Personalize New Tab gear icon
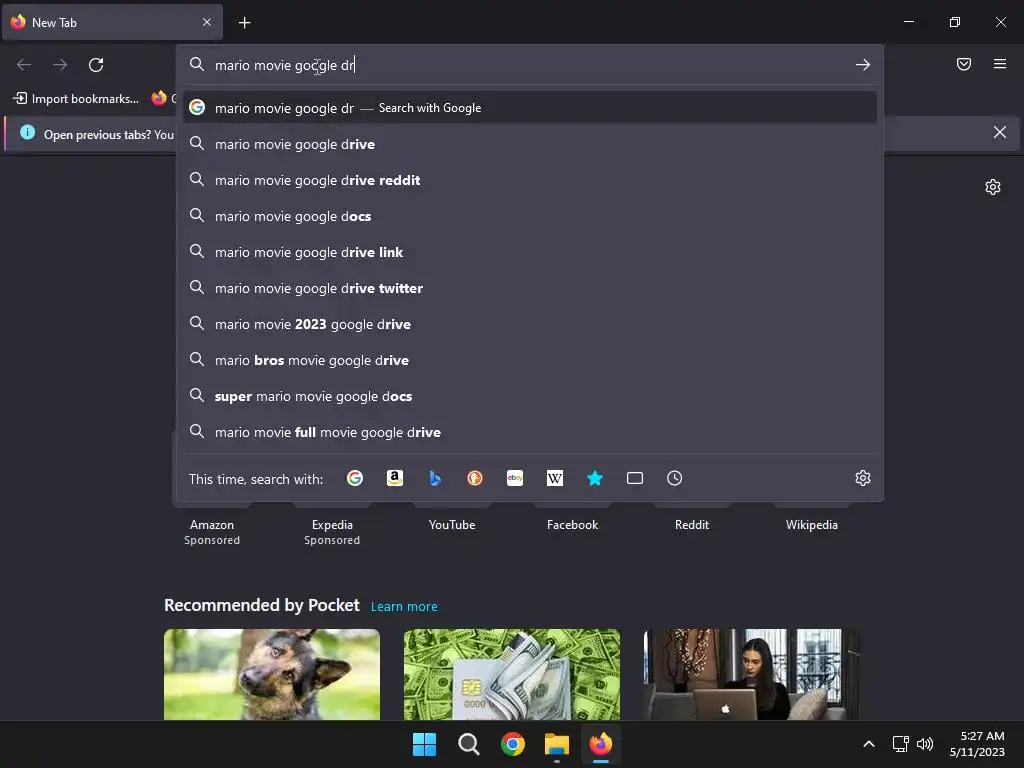1024x768 pixels. [x=993, y=187]
